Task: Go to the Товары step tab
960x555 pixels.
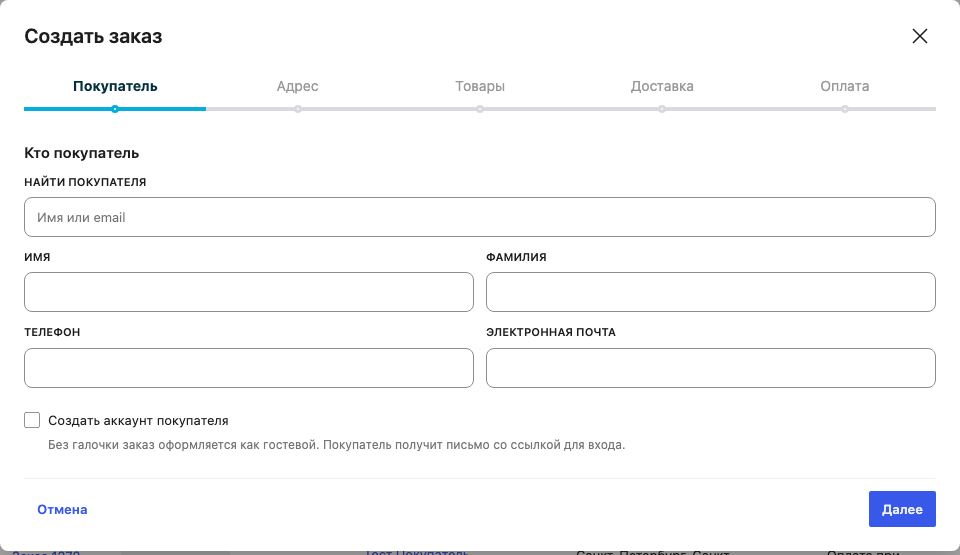Action: tap(480, 86)
